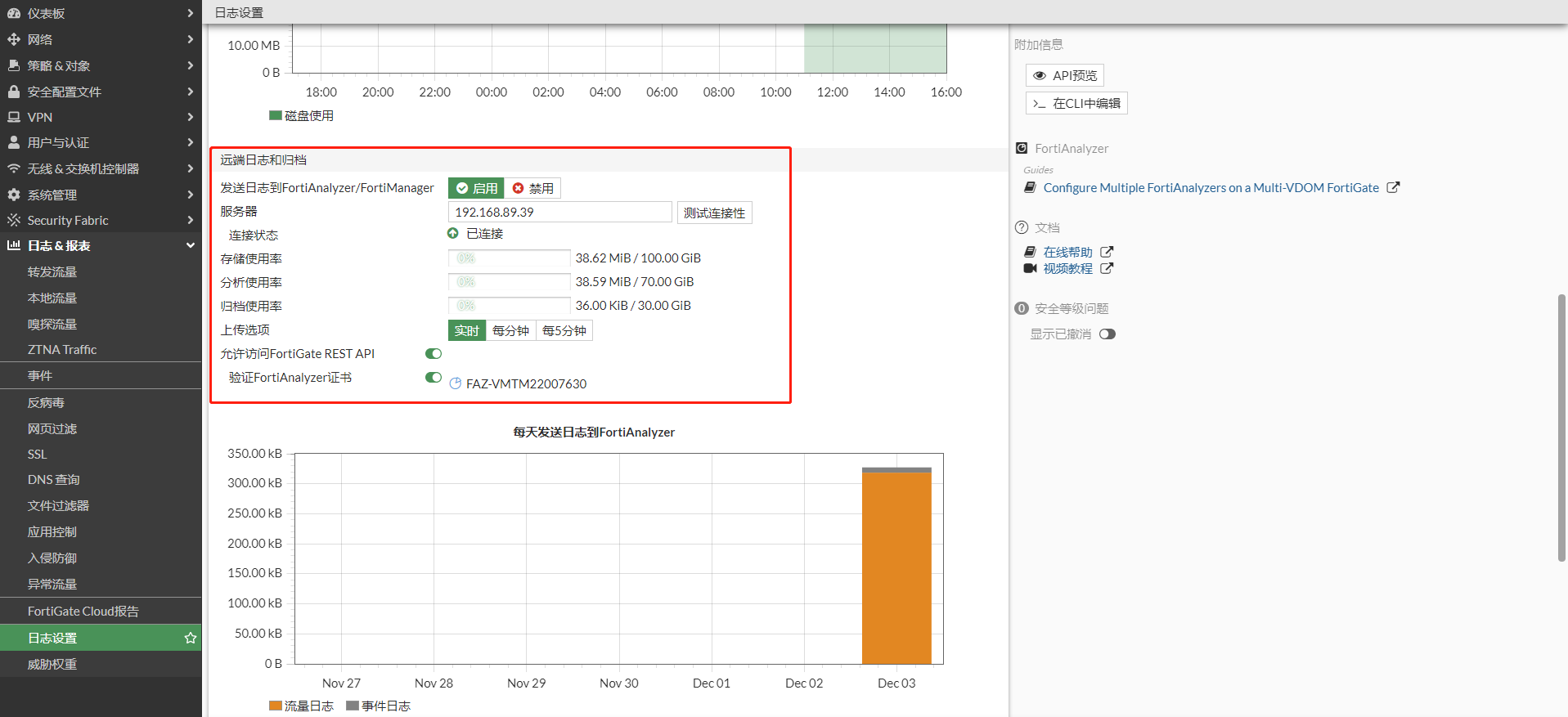Click the wifi icon beside 无线 & 交换机控制器

(14, 168)
